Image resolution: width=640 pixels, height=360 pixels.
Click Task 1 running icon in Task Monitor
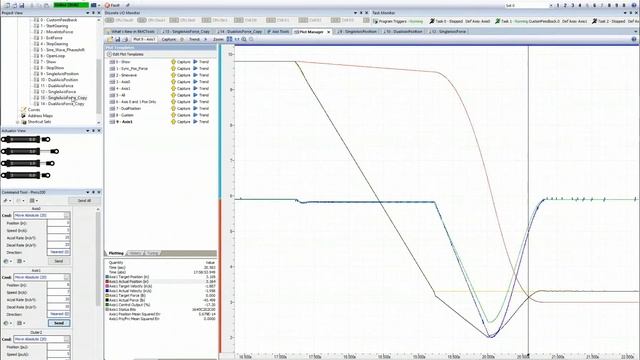[498, 21]
